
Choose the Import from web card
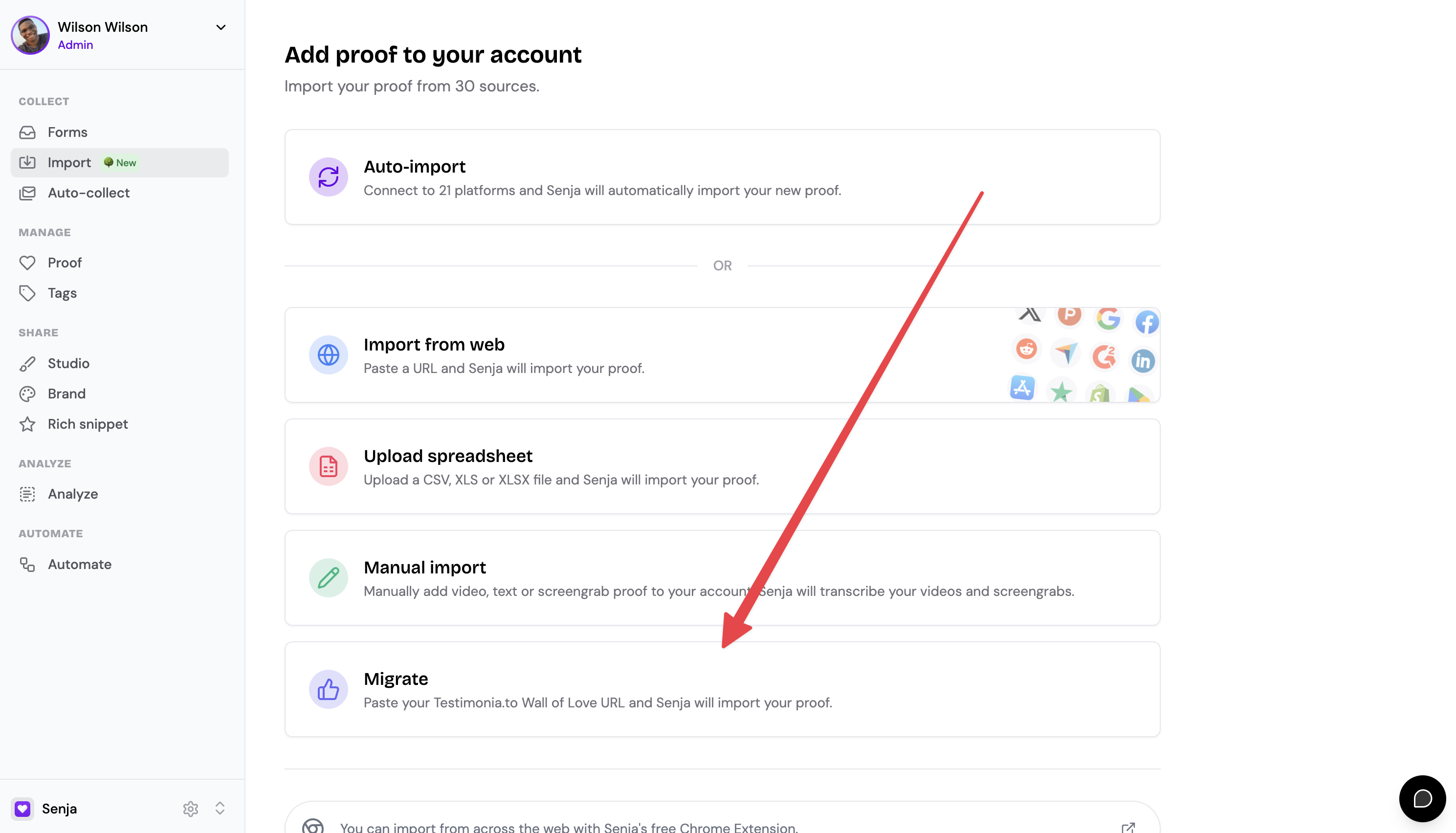(x=722, y=355)
